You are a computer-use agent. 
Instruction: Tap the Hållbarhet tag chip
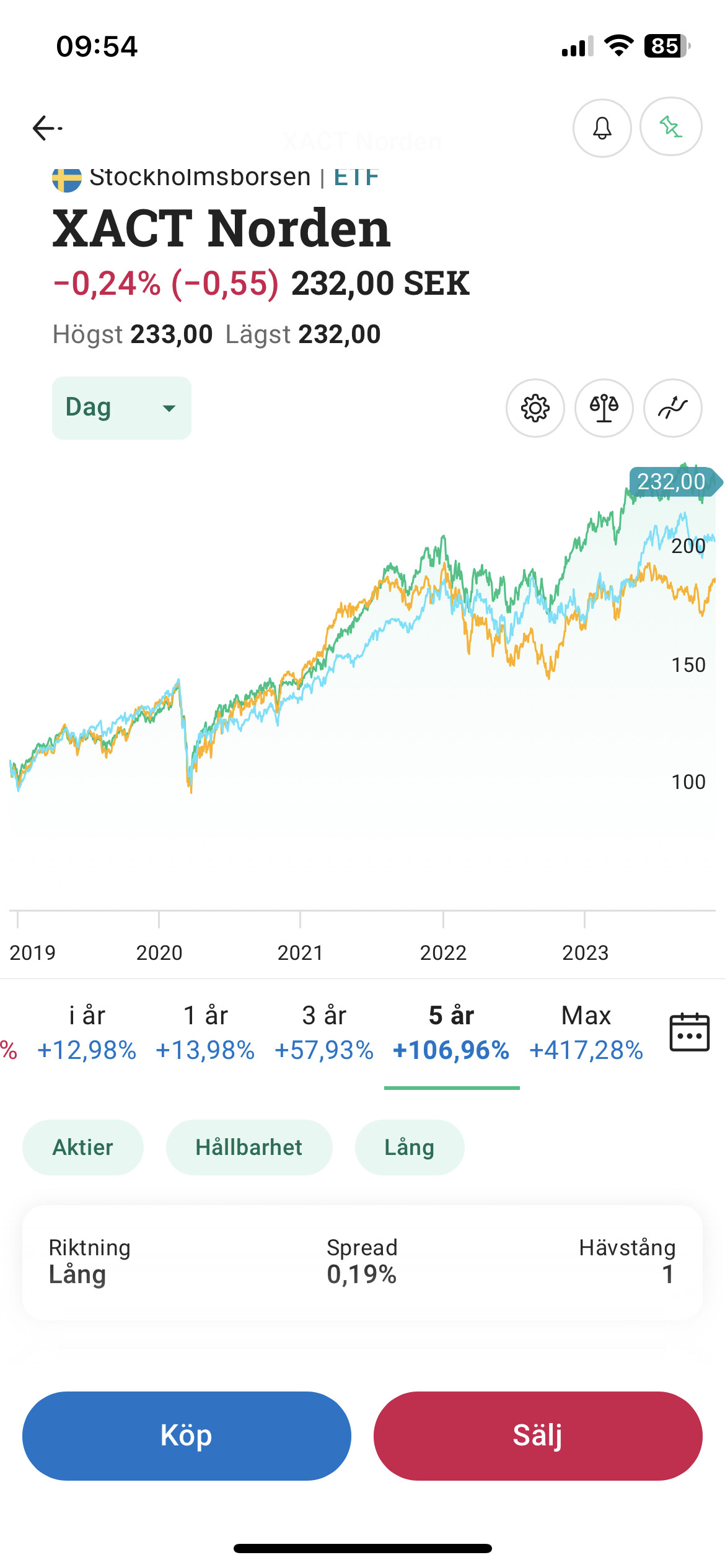click(249, 1148)
